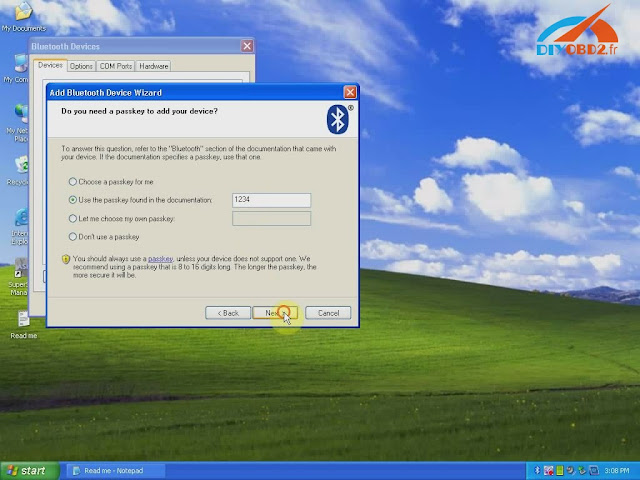Select the Read me desktop file icon
This screenshot has height=480, width=640.
pyautogui.click(x=24, y=324)
